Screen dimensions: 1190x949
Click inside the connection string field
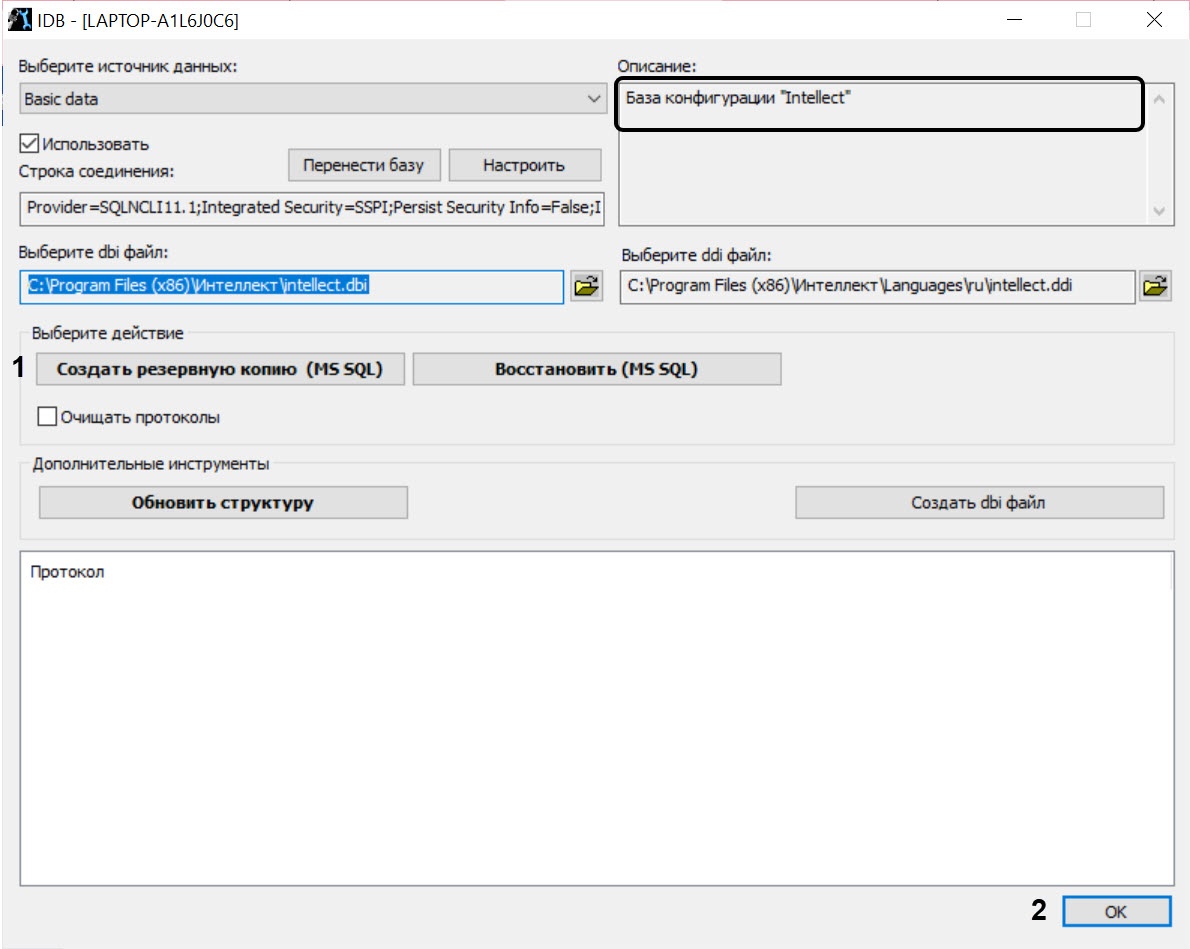pos(312,208)
